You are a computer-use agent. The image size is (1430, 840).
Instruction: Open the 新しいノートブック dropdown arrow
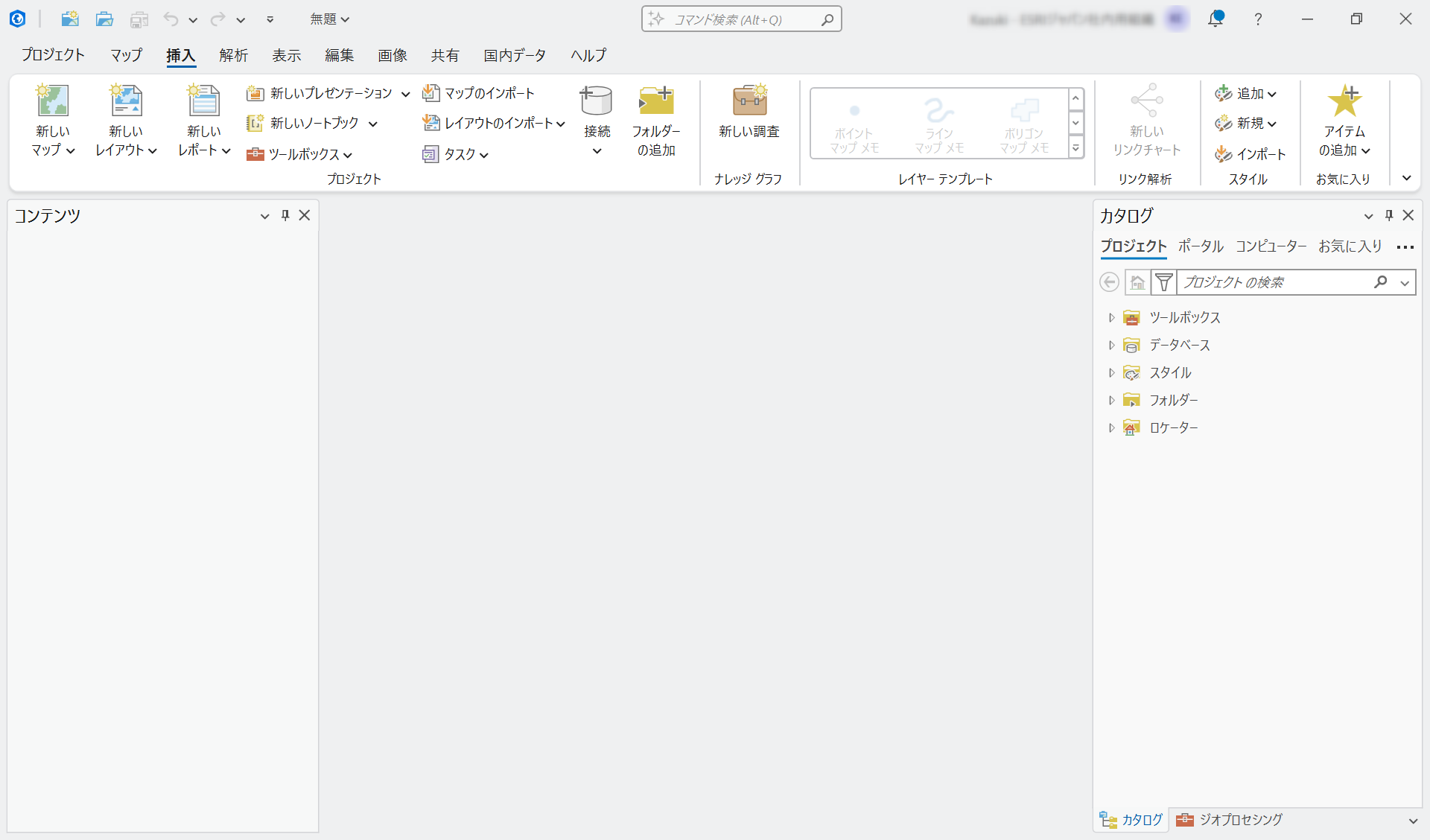(x=373, y=124)
